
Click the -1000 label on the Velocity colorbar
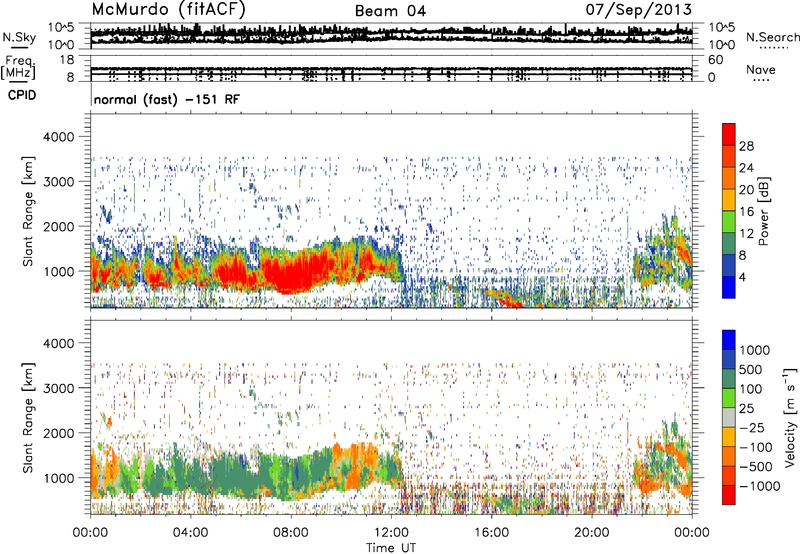(759, 486)
